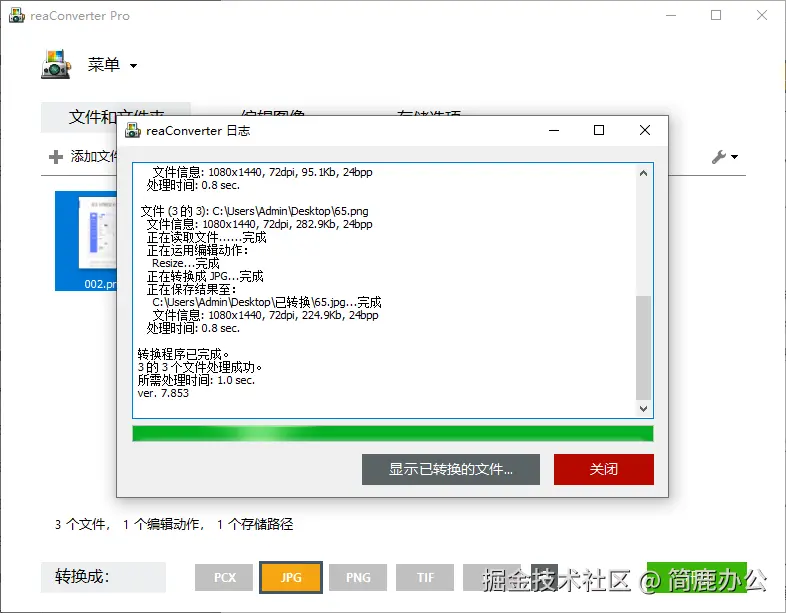Click the '1 个存储路径' status text
786x613 pixels.
(x=255, y=524)
